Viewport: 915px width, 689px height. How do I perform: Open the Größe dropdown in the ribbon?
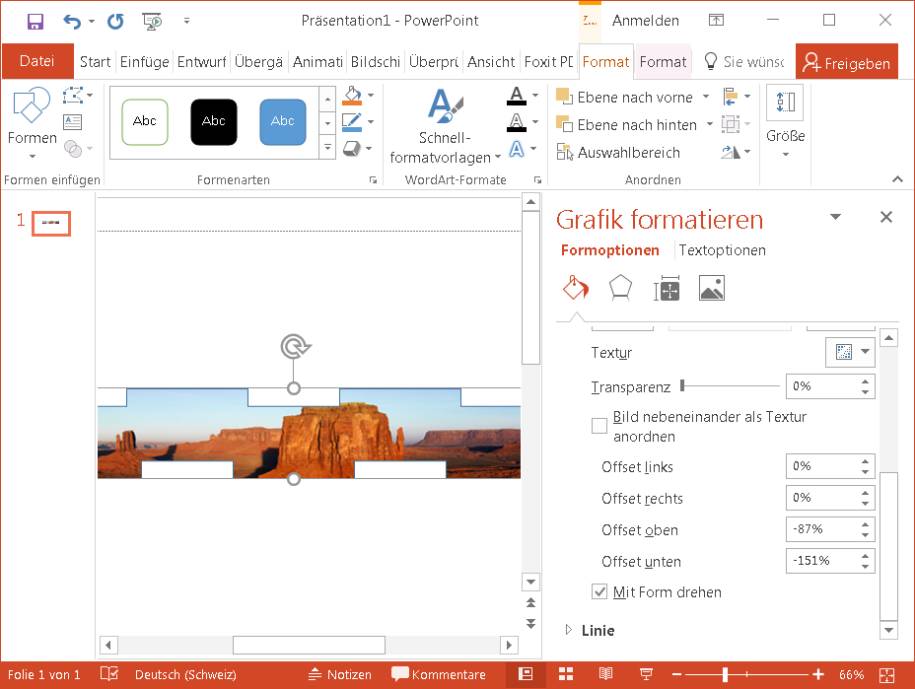point(785,120)
